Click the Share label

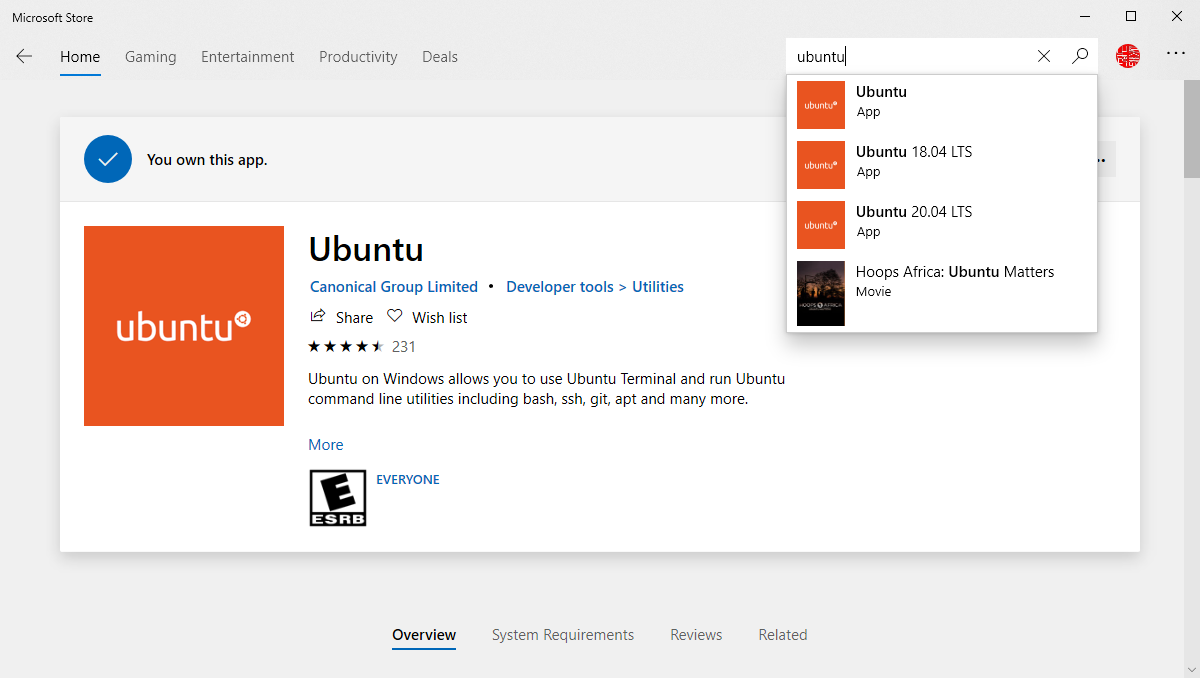point(354,318)
